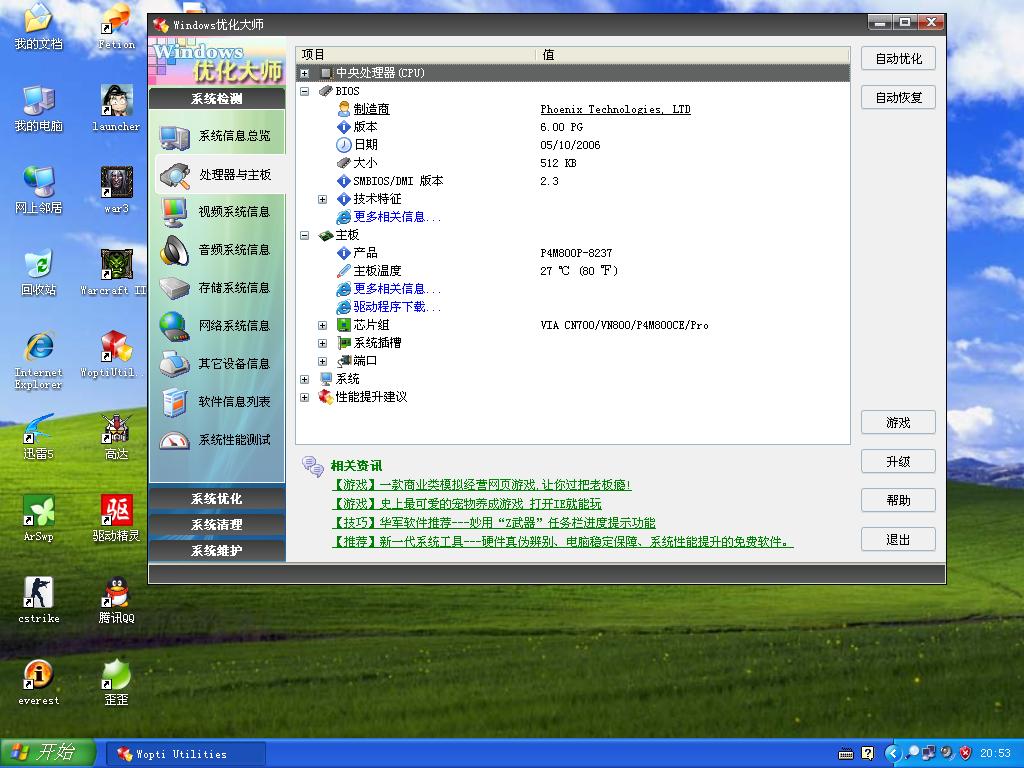Open everest desktop shortcut
This screenshot has width=1024, height=768.
pos(39,682)
